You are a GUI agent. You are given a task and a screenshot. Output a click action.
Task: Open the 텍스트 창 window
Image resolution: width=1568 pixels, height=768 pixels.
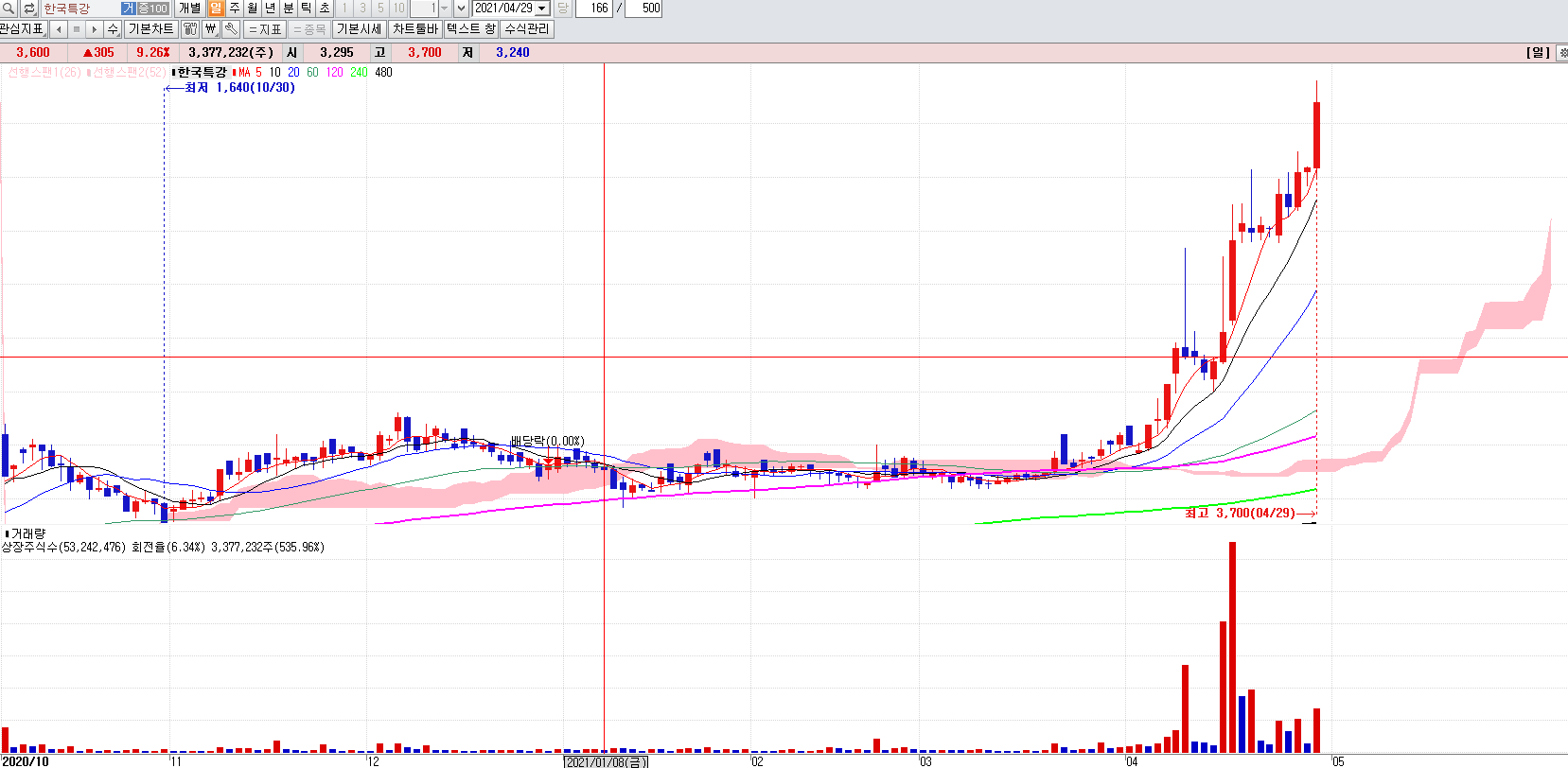[x=470, y=29]
